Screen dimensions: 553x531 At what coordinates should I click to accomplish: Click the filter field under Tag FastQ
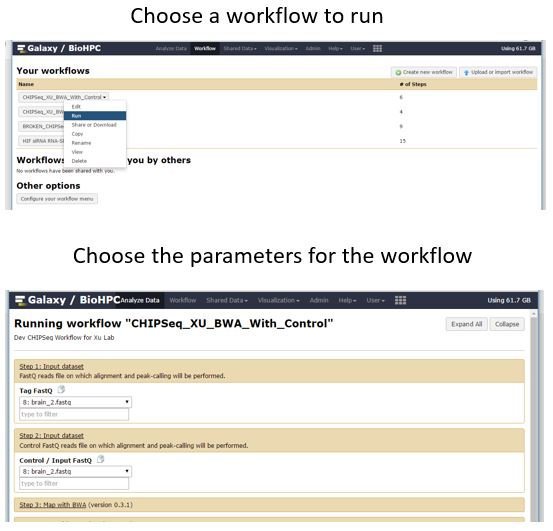coord(74,414)
